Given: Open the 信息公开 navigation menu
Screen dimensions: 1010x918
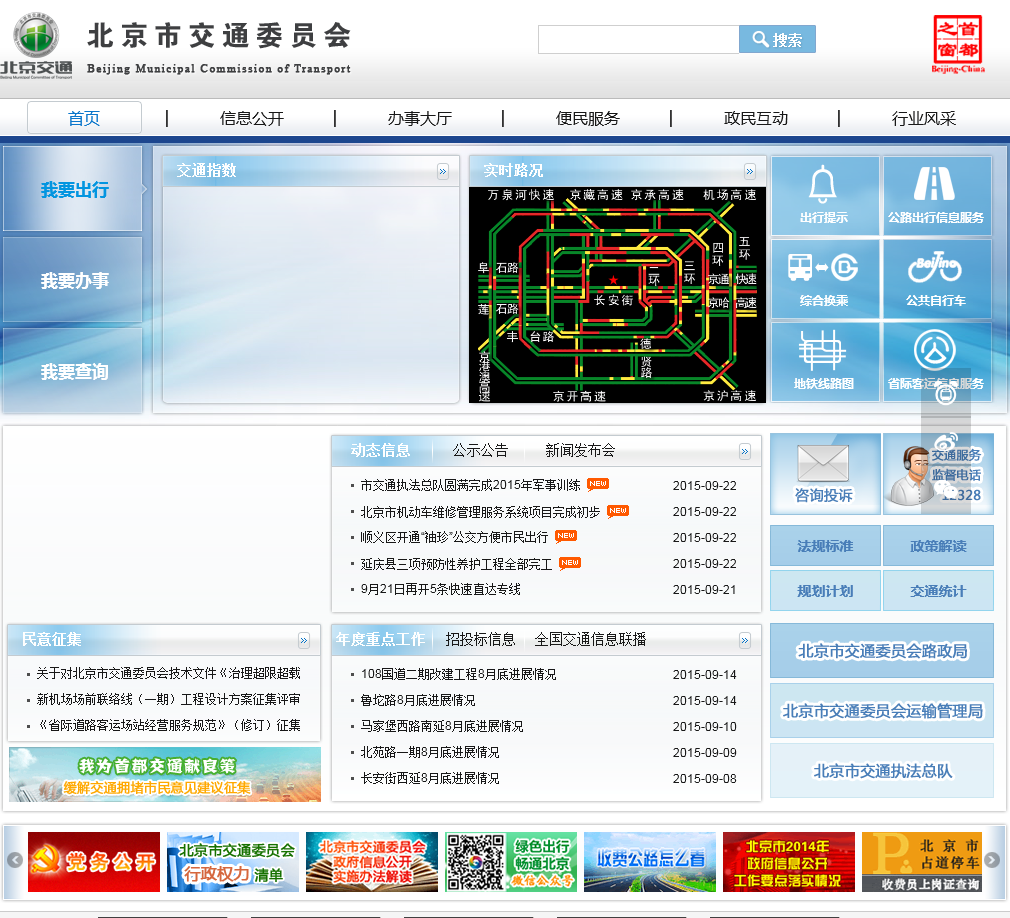Looking at the screenshot, I should pos(252,118).
